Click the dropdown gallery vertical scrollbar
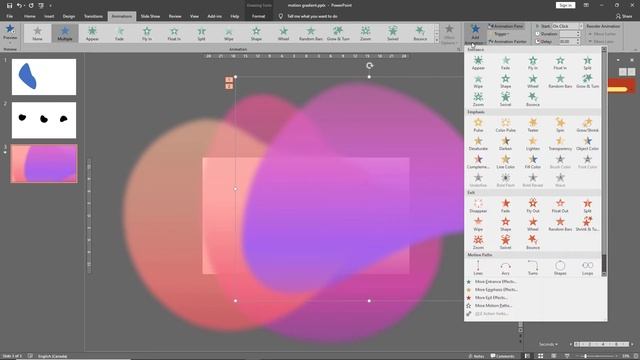The width and height of the screenshot is (640, 360). click(x=604, y=163)
